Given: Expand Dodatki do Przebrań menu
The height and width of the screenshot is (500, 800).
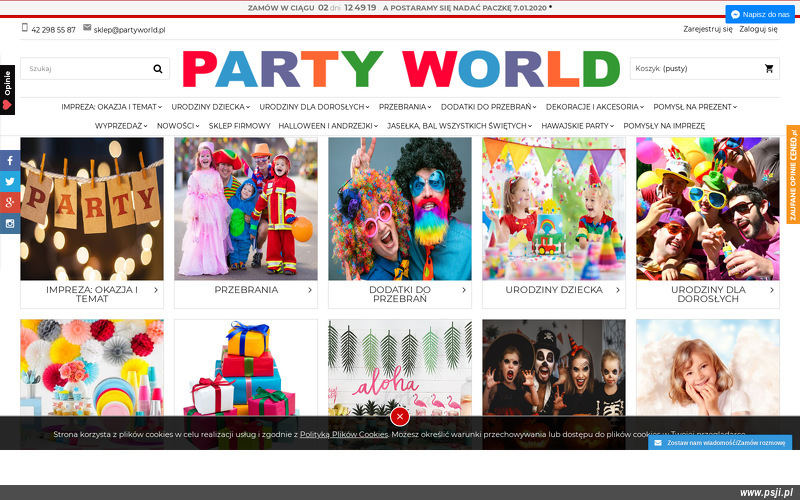Looking at the screenshot, I should [488, 107].
